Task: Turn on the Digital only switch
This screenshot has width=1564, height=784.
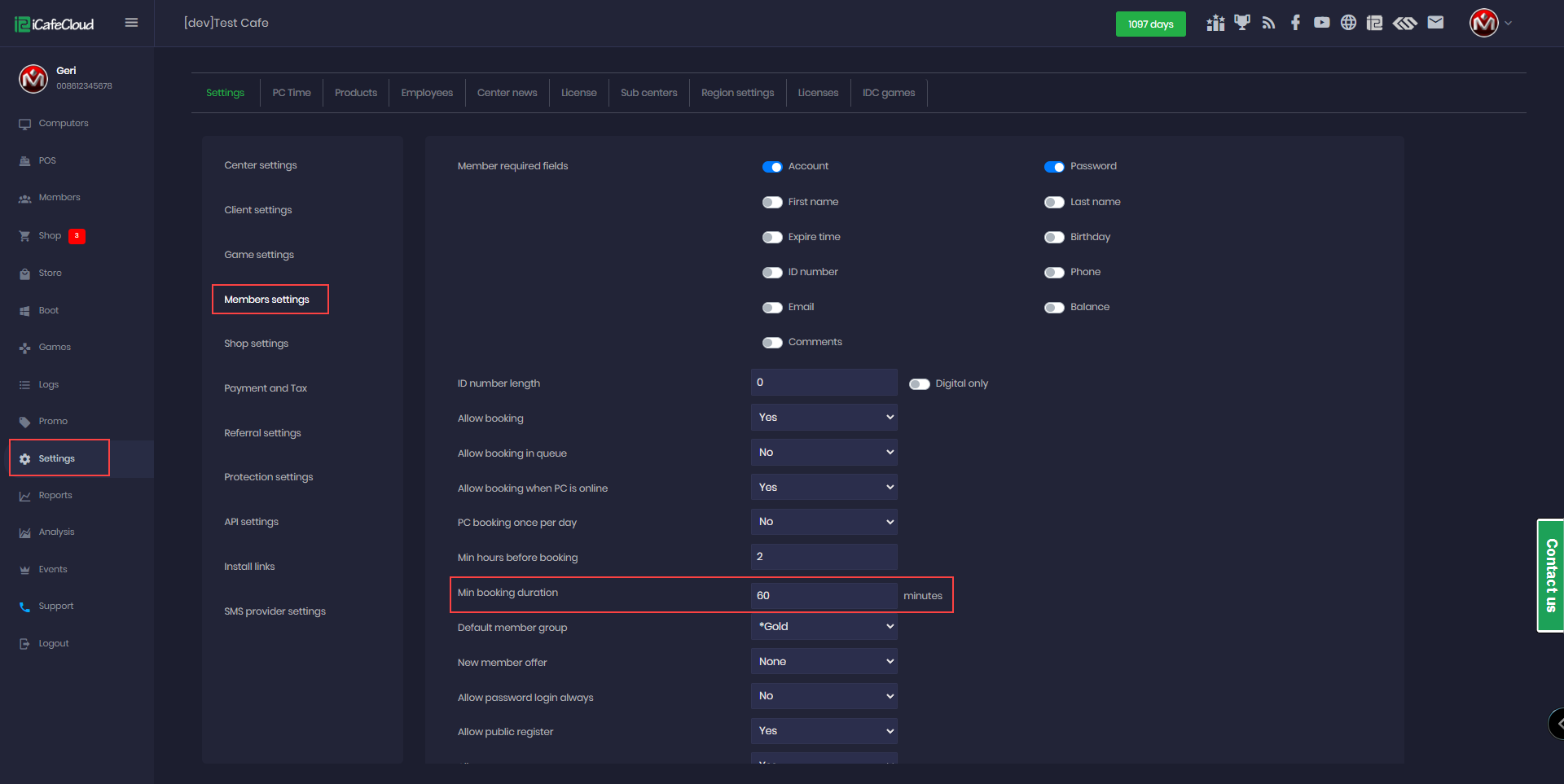Action: tap(920, 384)
